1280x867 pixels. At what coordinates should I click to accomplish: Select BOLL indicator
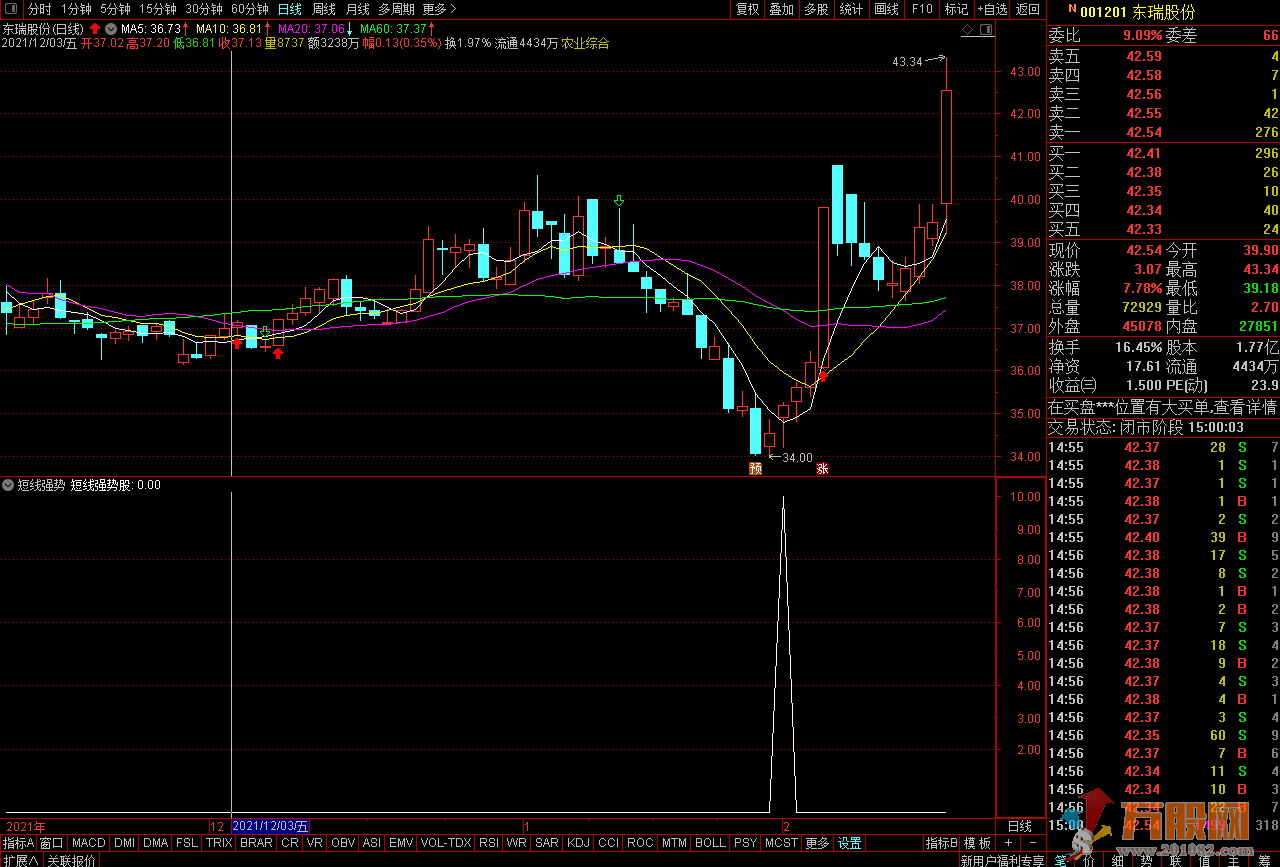[710, 843]
